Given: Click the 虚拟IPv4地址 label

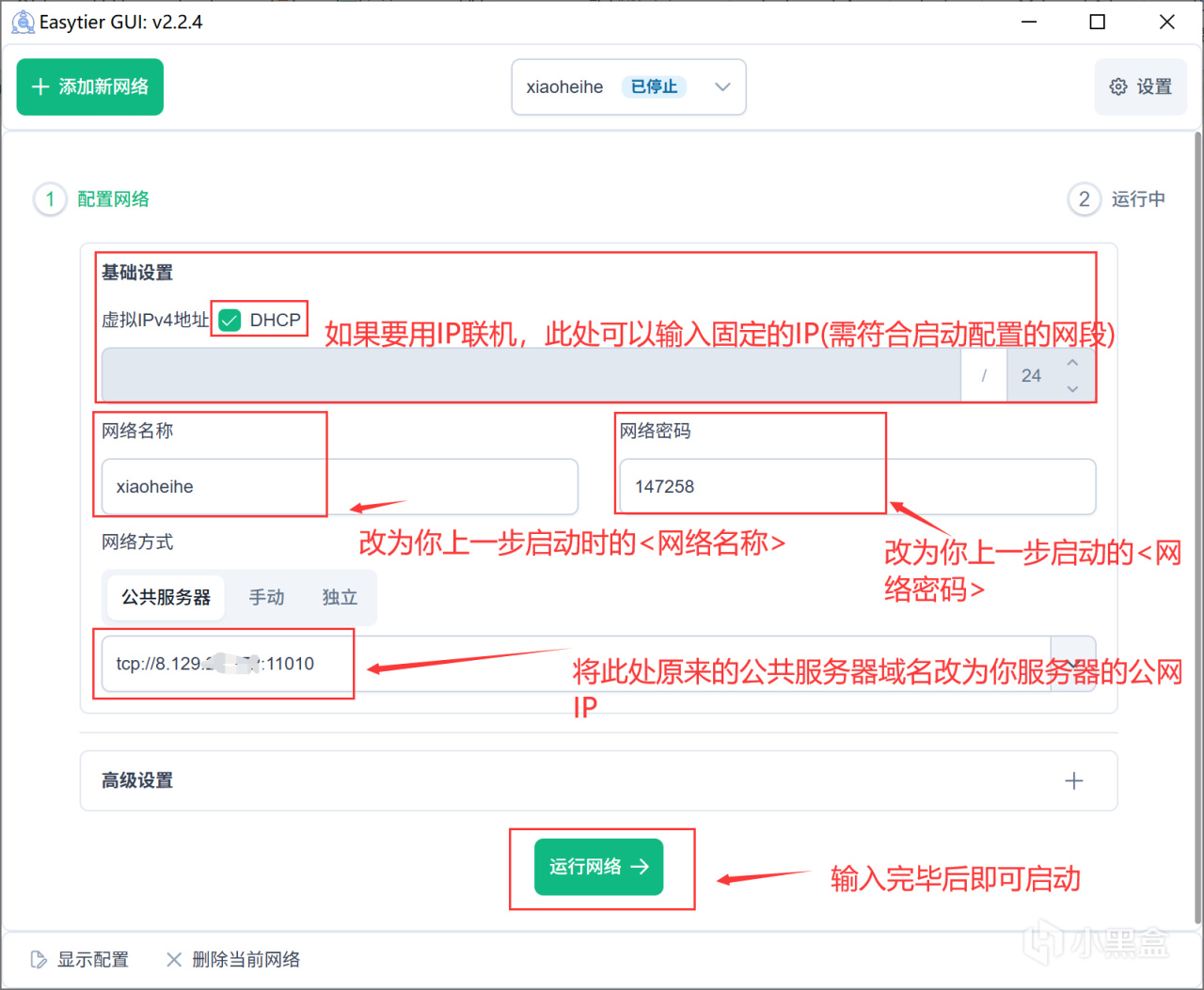Looking at the screenshot, I should (x=155, y=320).
